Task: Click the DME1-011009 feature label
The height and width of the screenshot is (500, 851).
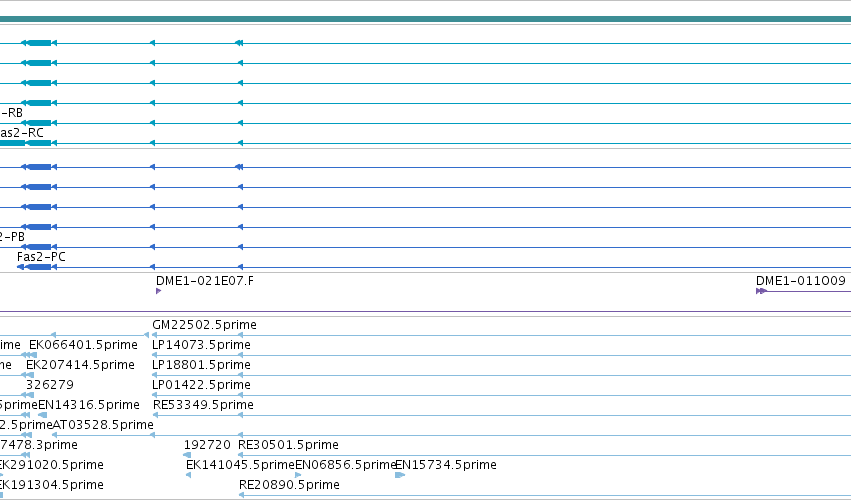Action: 801,281
